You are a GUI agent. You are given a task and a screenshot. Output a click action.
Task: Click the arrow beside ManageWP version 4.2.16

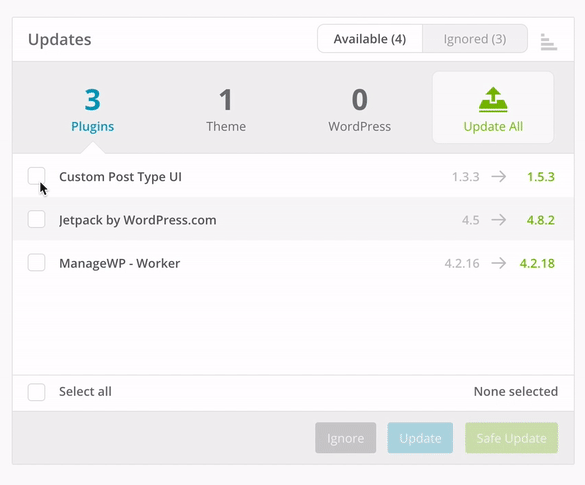pyautogui.click(x=498, y=263)
